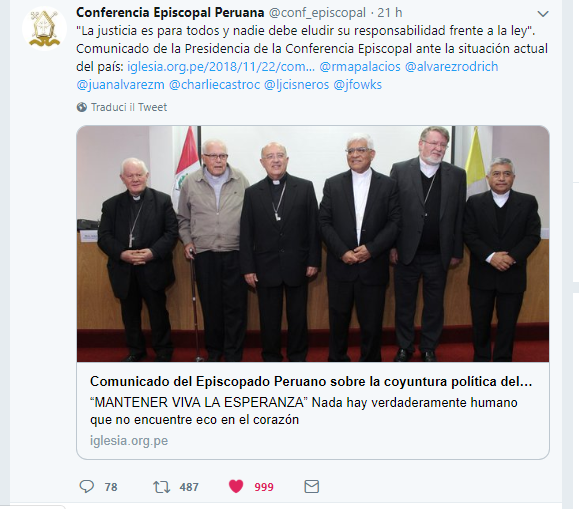Open the bishops group photo preview
Screen dimensions: 579x509
click(313, 244)
